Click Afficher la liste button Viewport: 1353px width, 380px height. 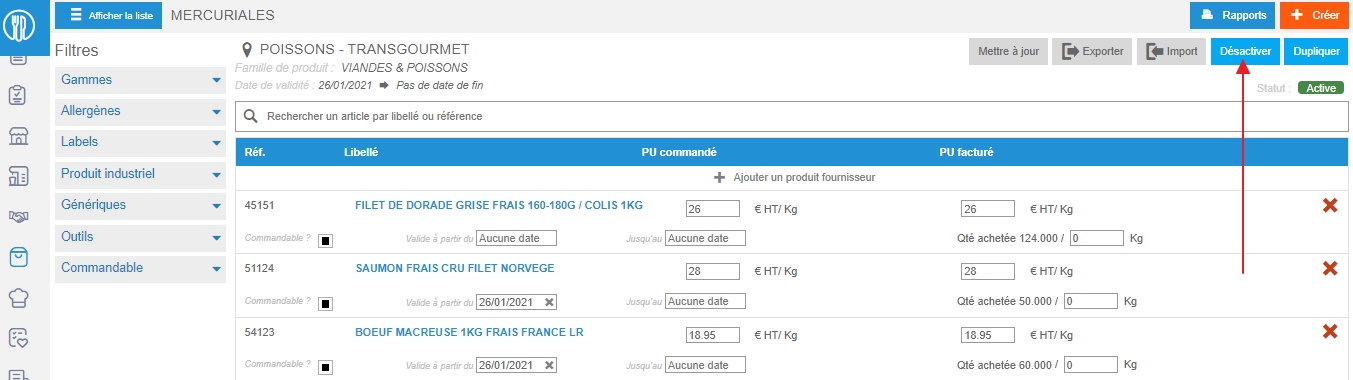point(108,15)
